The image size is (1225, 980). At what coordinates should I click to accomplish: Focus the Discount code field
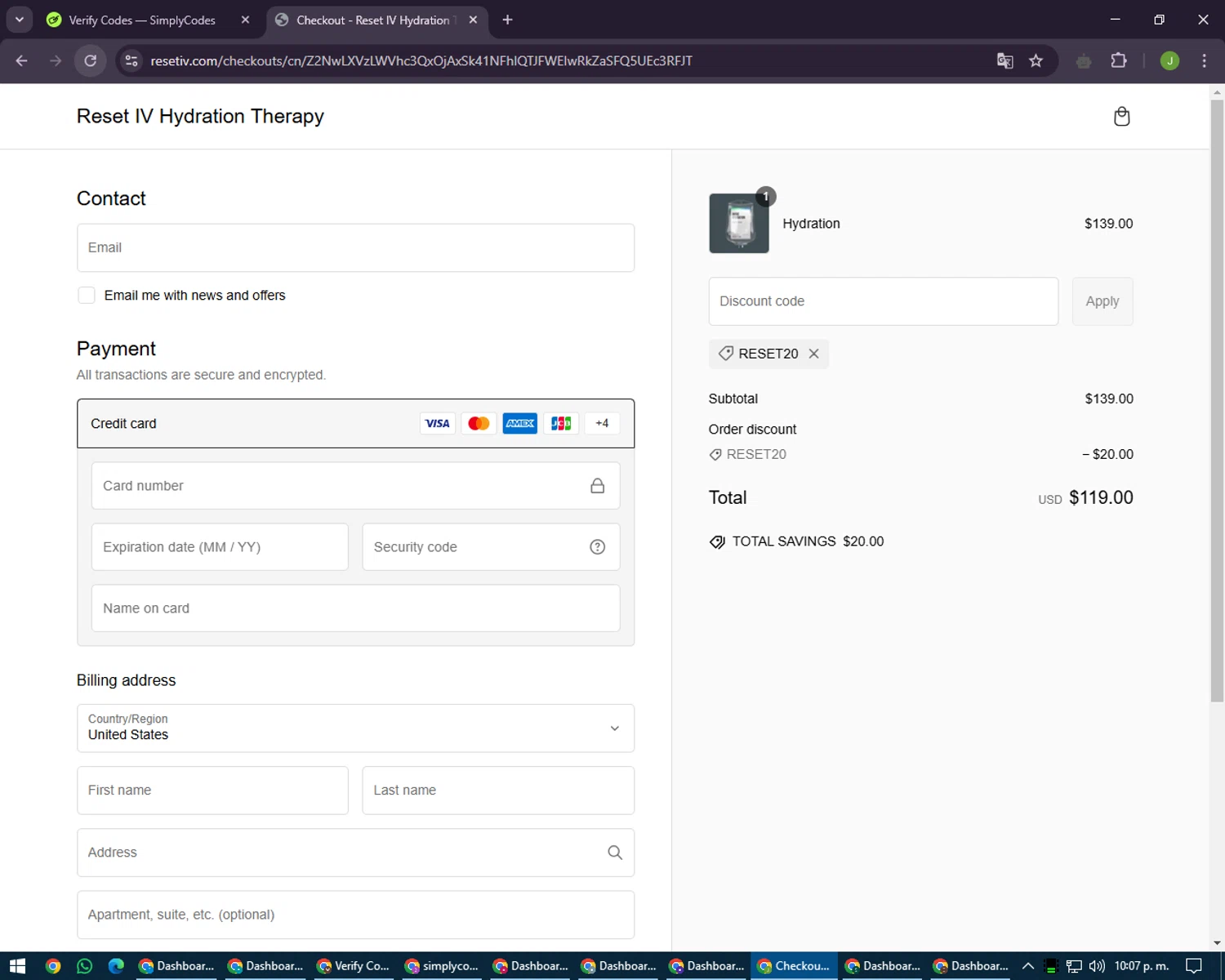[884, 301]
